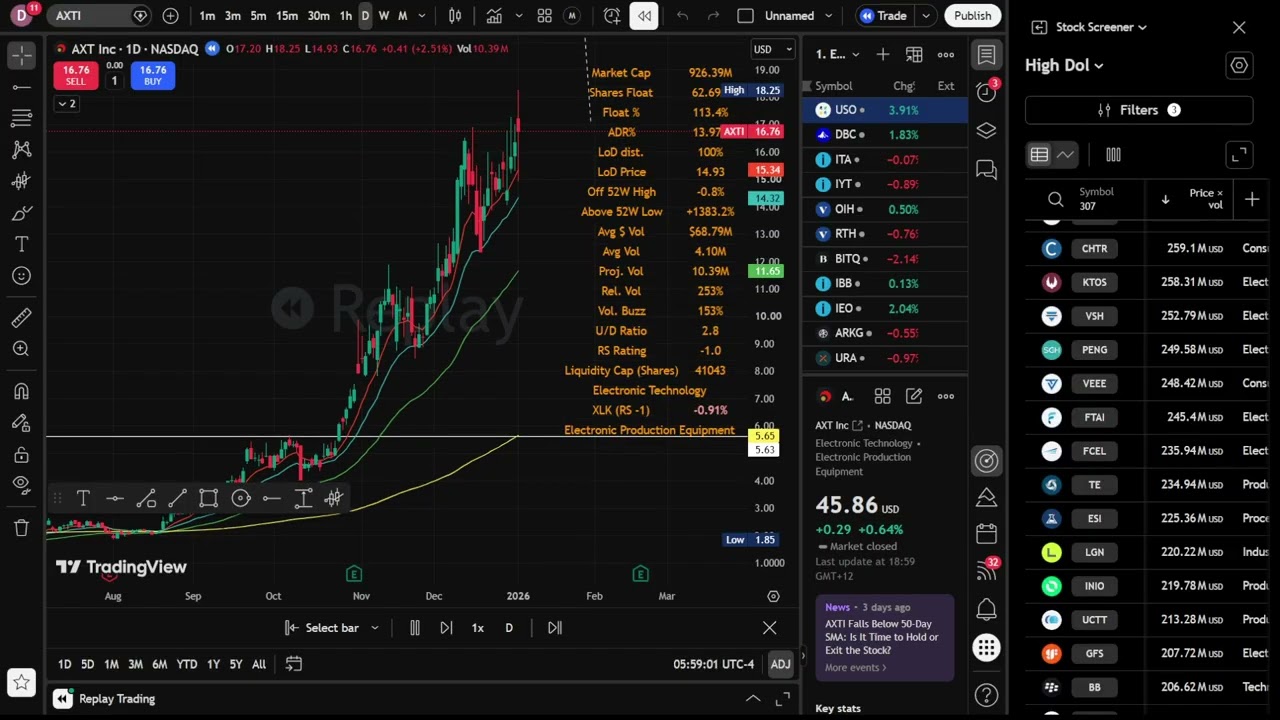Screen dimensions: 1280x720
Task: Click the Trade button
Action: (x=884, y=16)
